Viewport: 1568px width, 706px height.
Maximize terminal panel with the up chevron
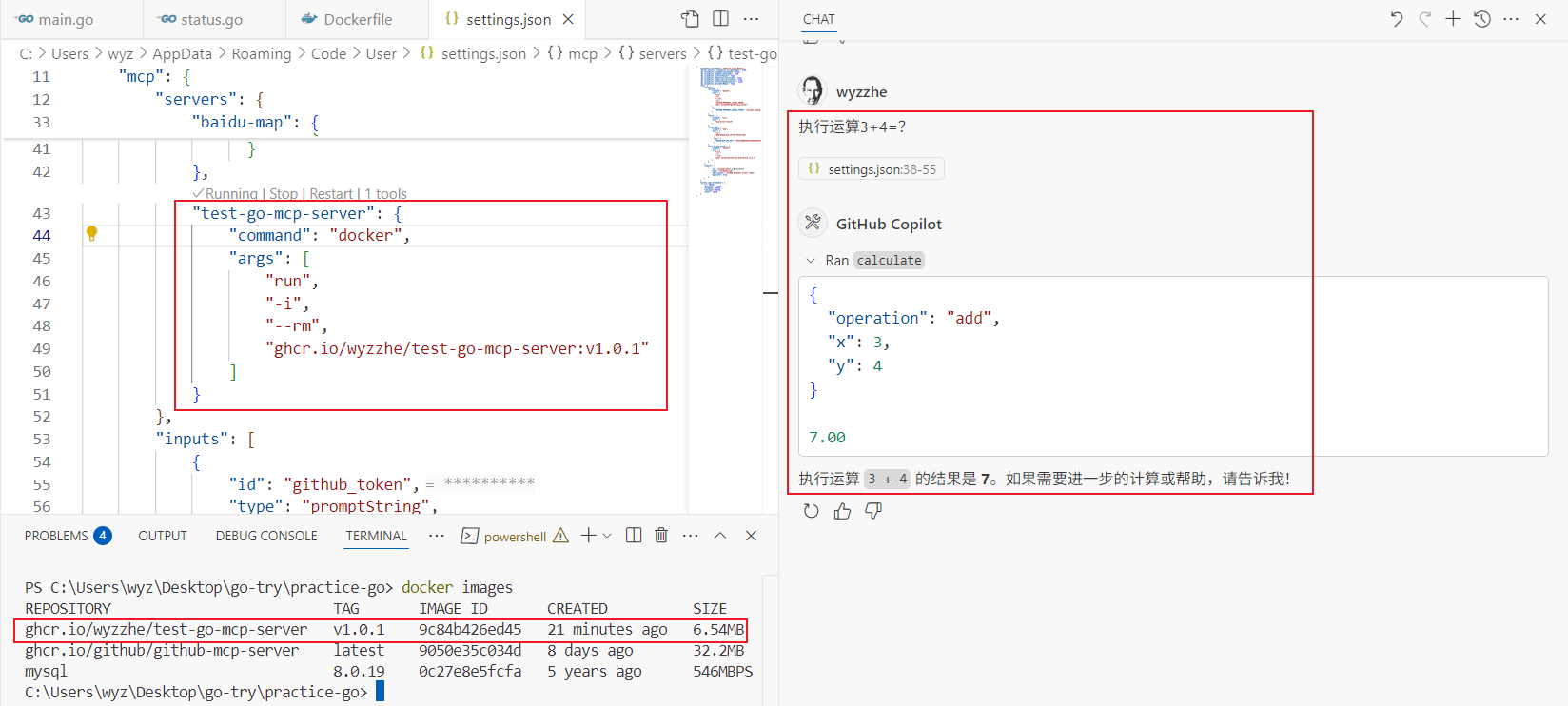tap(720, 536)
